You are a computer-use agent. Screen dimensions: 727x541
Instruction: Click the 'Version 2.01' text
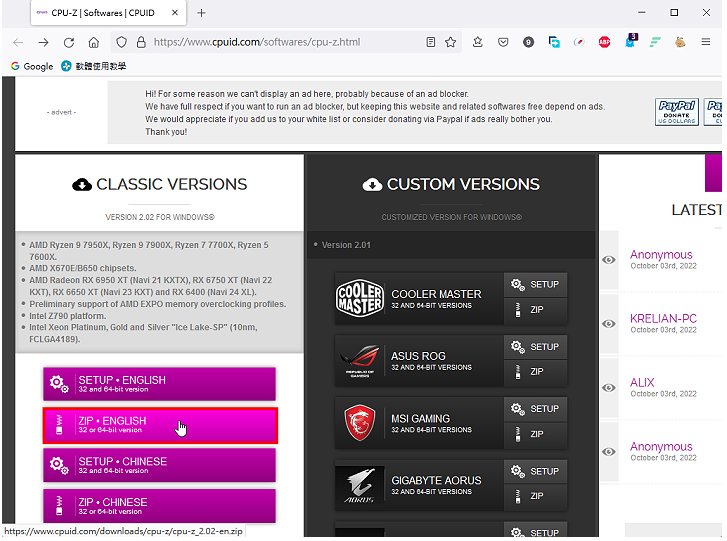(346, 245)
